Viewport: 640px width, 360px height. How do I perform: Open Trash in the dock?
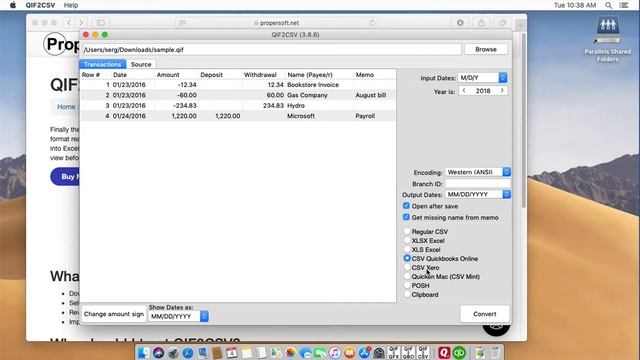pyautogui.click(x=495, y=353)
